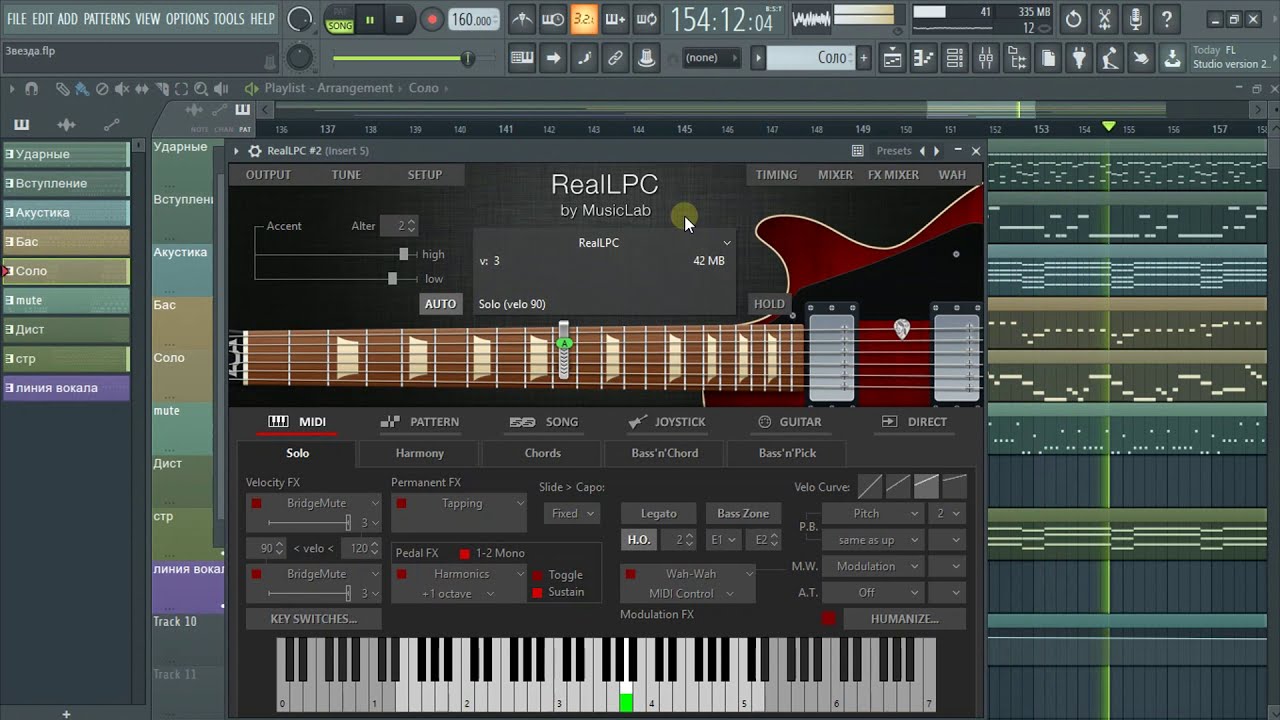Click the audio editor scissors icon
This screenshot has width=1280, height=720.
click(1104, 19)
